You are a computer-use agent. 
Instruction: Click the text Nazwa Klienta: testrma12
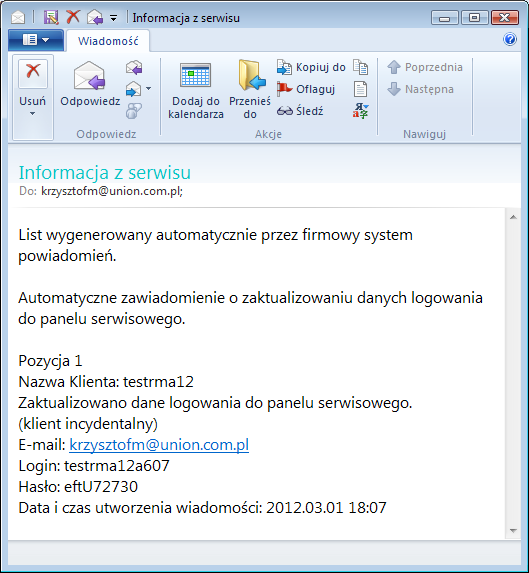[x=106, y=382]
